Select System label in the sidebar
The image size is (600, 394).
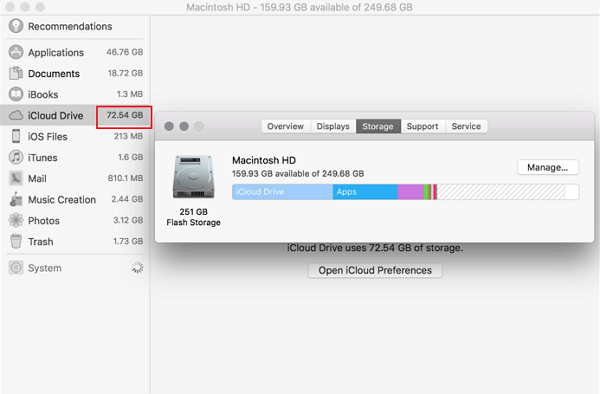[x=44, y=268]
